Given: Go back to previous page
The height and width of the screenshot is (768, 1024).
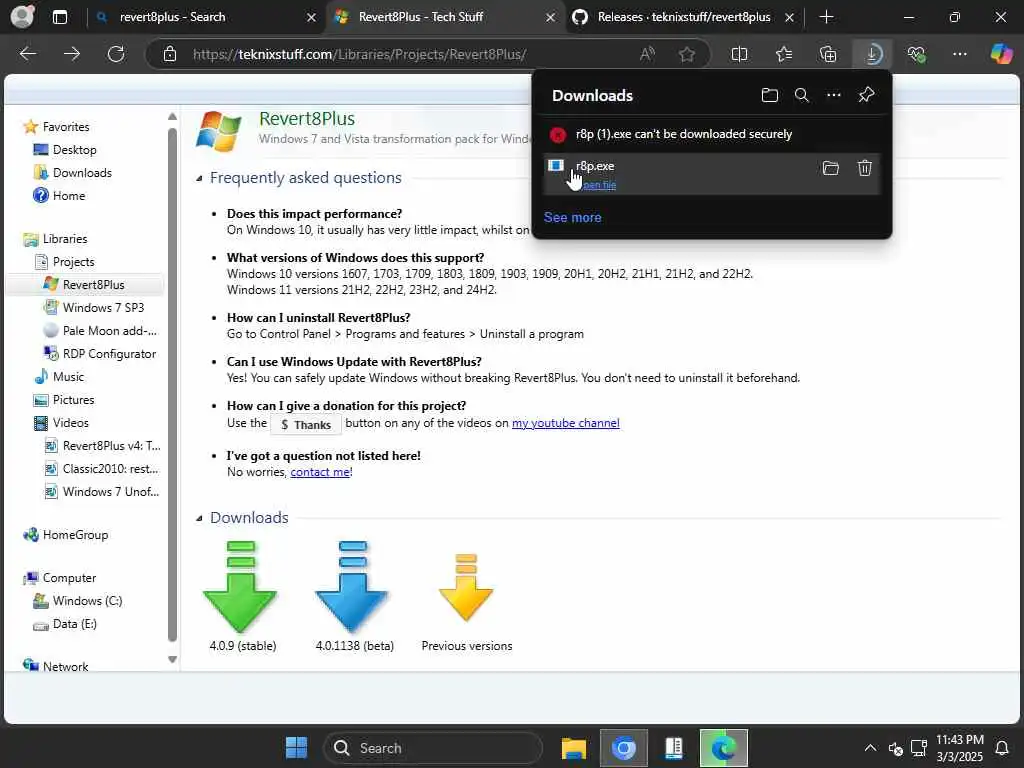Looking at the screenshot, I should [x=27, y=54].
